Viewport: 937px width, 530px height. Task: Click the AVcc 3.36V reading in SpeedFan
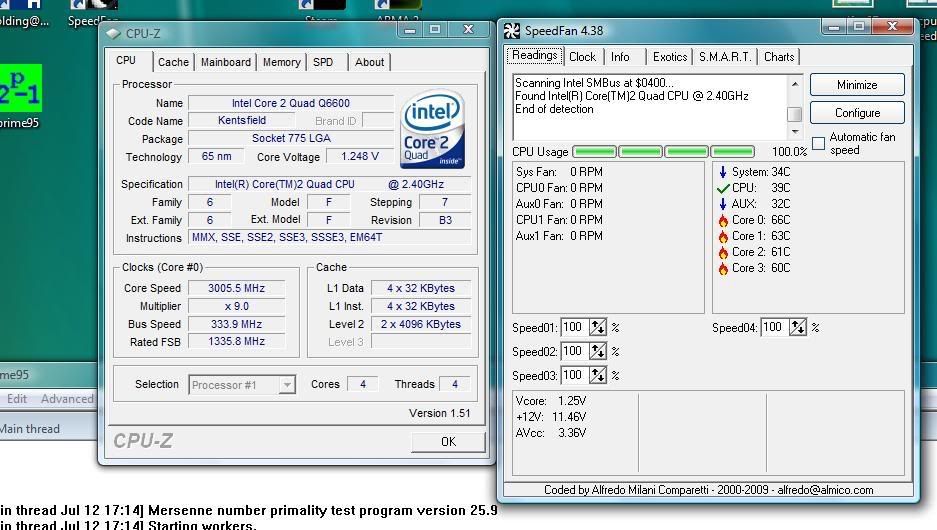click(x=550, y=433)
